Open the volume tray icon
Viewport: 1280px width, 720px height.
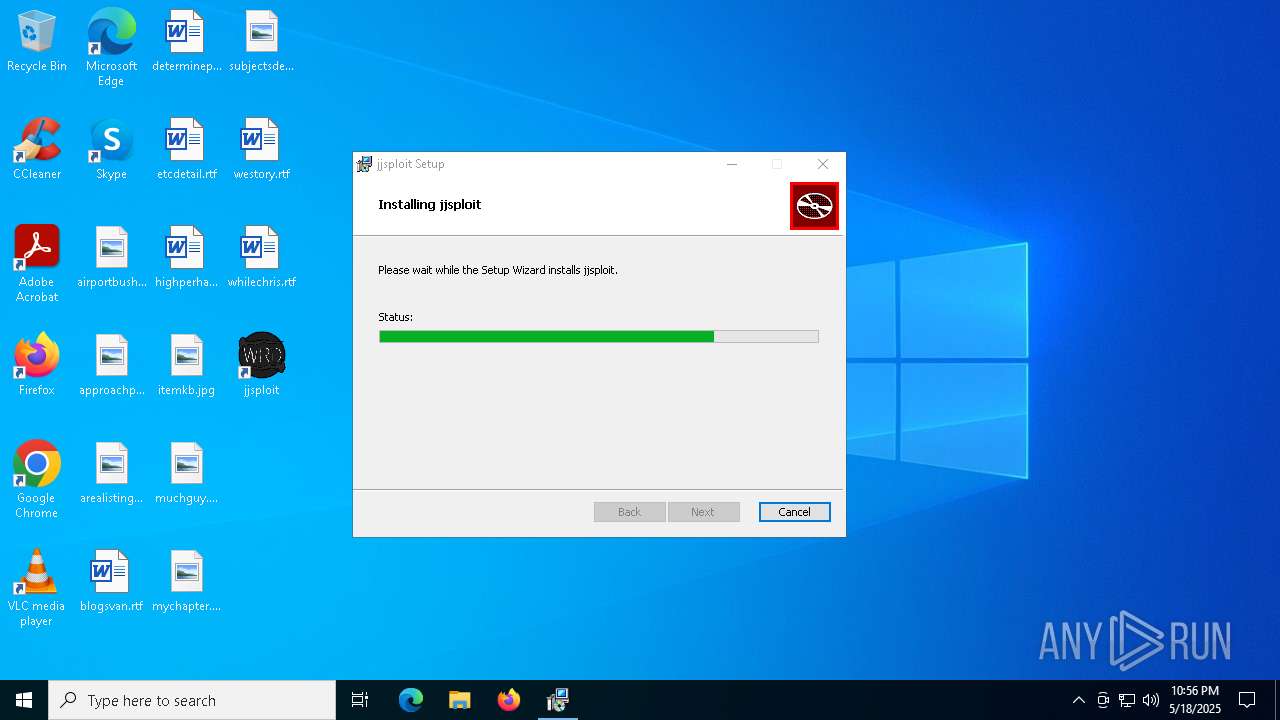click(x=1151, y=700)
